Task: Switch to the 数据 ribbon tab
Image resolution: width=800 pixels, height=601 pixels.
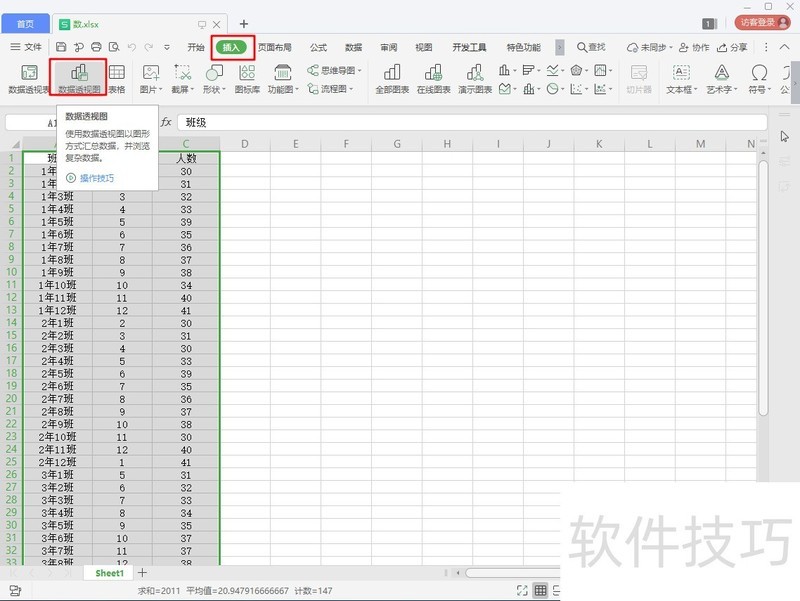Action: pyautogui.click(x=353, y=46)
